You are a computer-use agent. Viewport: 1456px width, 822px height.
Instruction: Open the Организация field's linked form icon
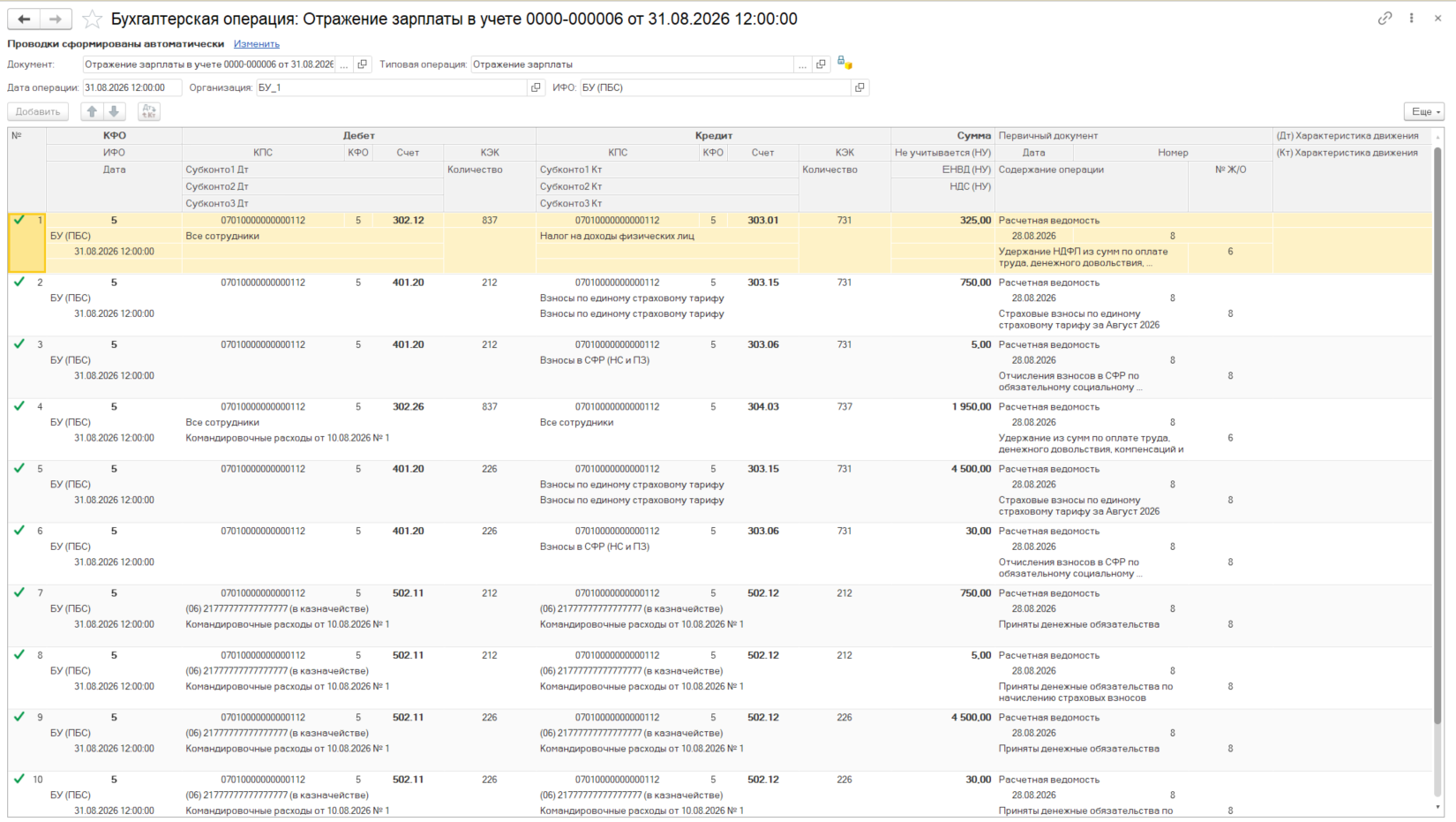point(536,87)
